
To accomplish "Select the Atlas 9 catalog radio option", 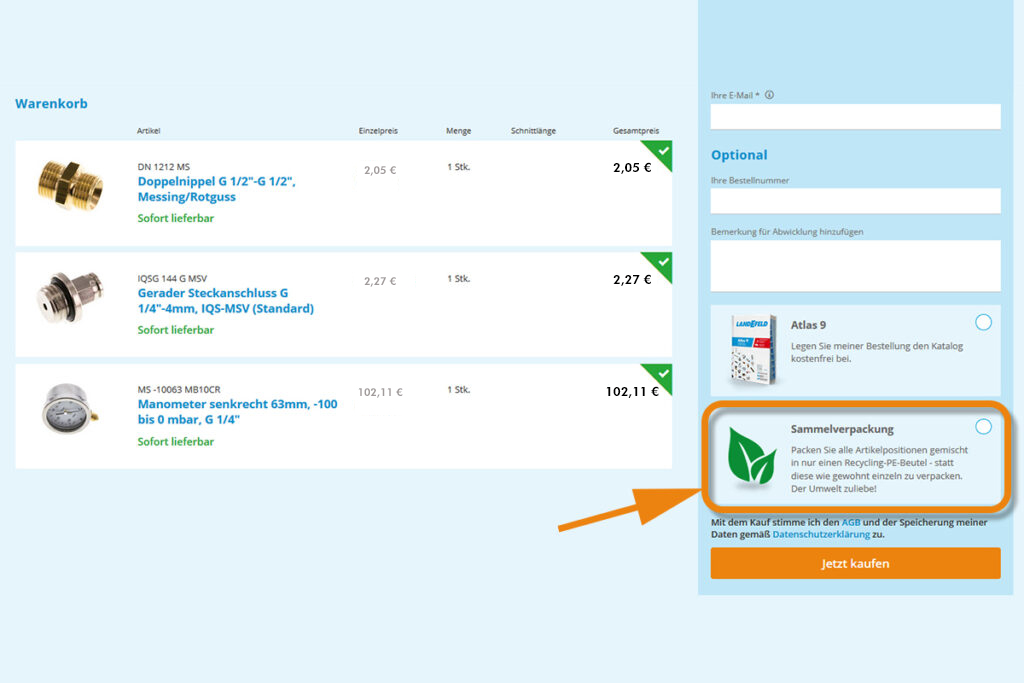I will click(983, 322).
